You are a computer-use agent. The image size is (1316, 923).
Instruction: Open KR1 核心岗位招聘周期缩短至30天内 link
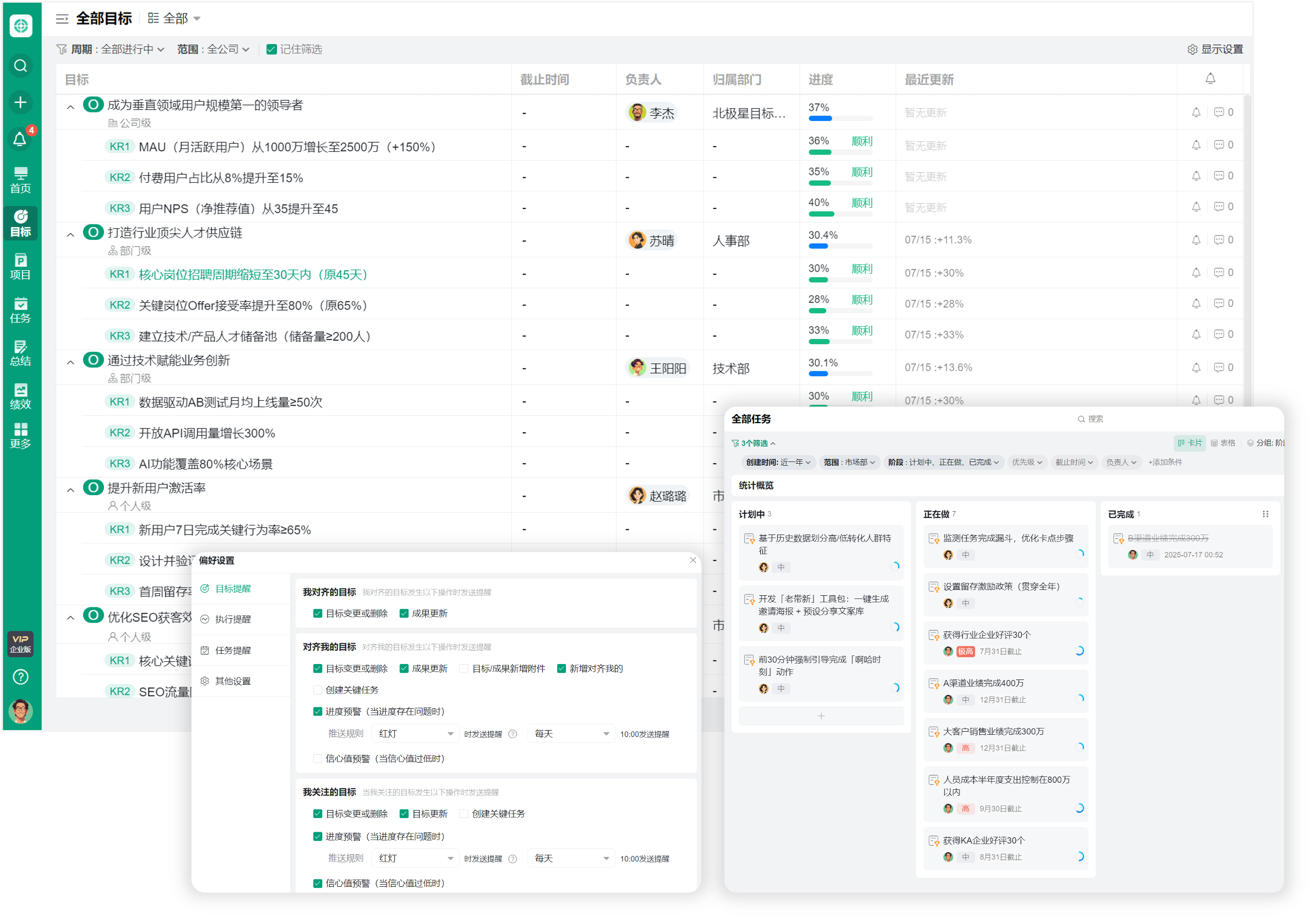coord(253,274)
